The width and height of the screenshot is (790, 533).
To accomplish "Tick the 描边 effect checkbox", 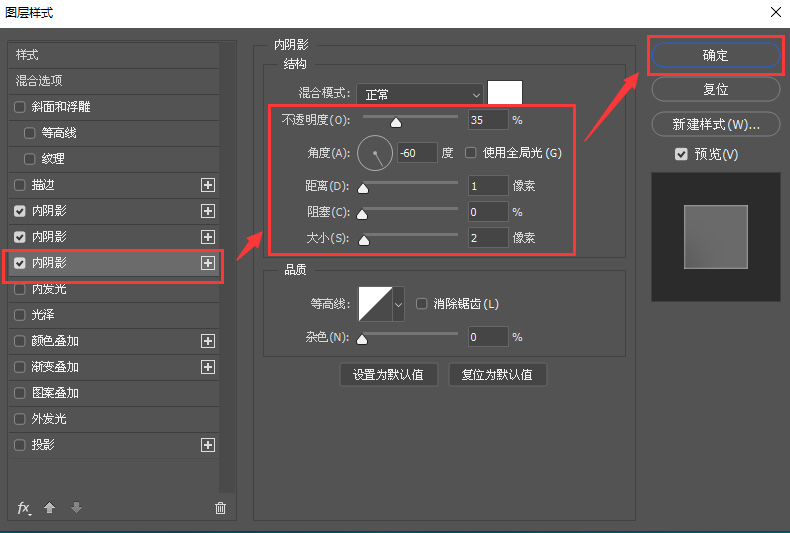I will click(x=20, y=185).
